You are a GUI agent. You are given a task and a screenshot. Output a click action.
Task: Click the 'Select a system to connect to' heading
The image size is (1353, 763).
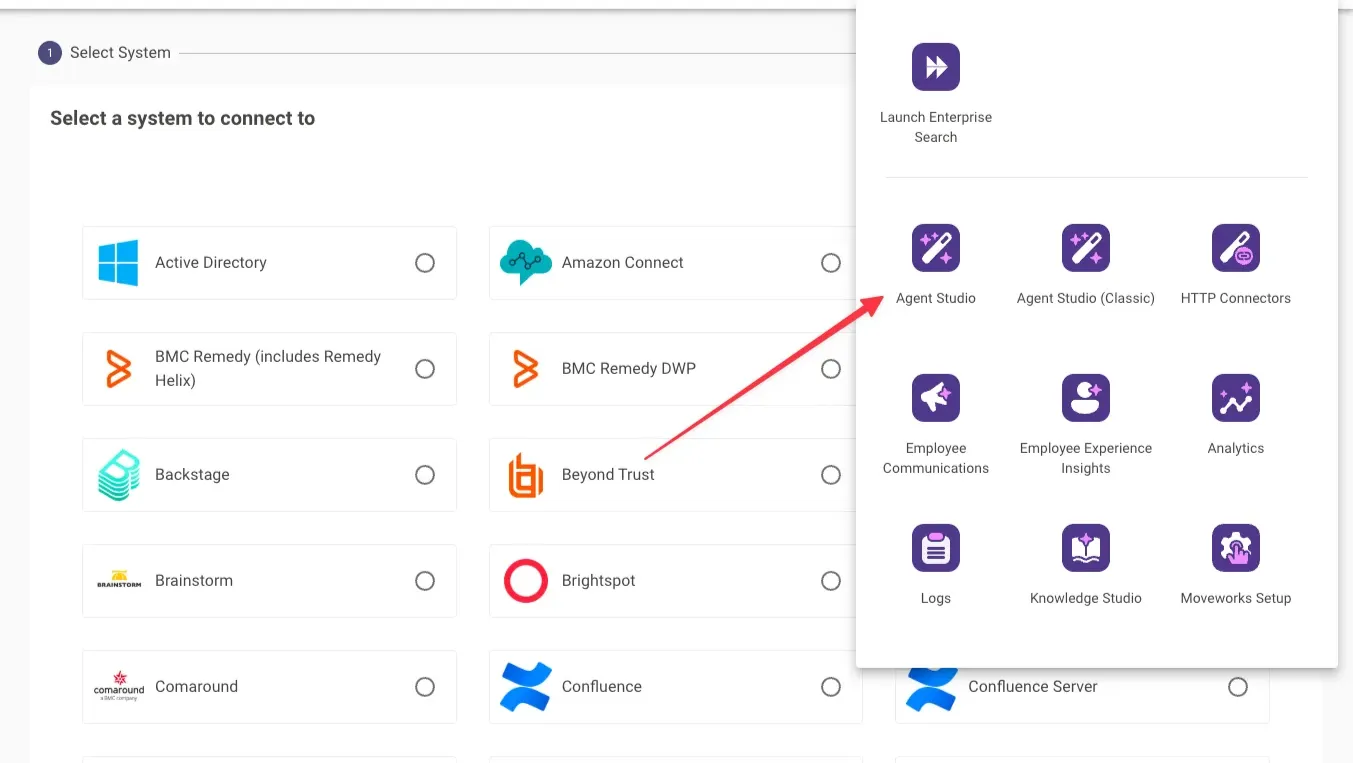[x=183, y=118]
